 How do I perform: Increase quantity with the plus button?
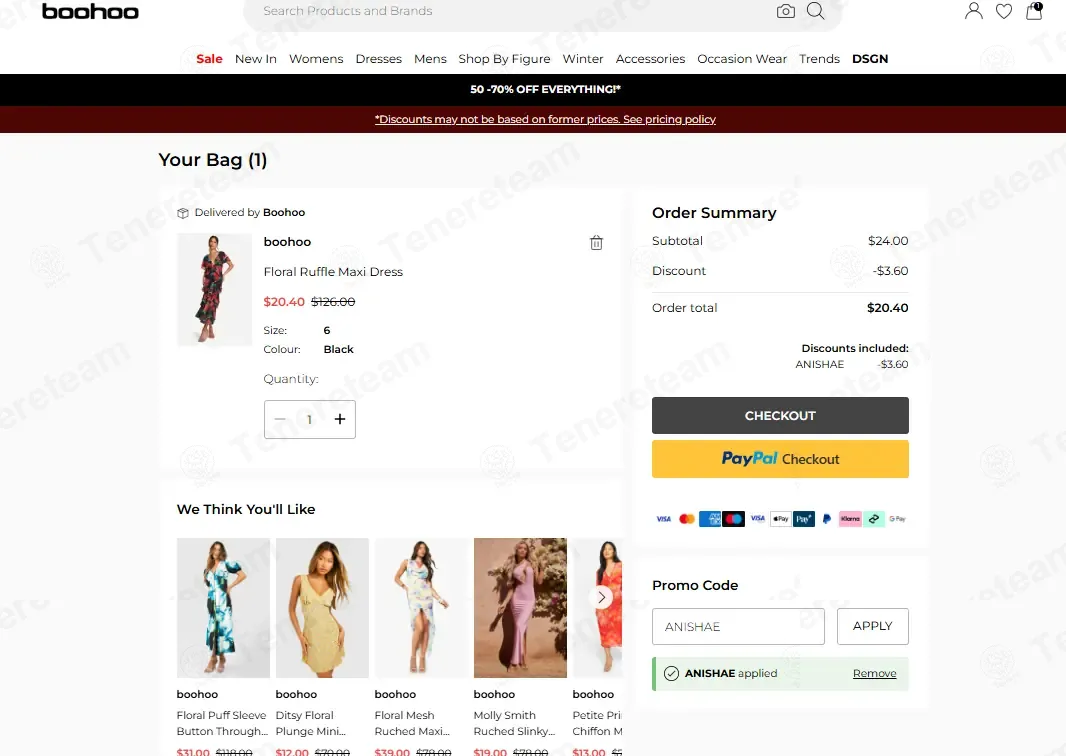click(x=340, y=419)
